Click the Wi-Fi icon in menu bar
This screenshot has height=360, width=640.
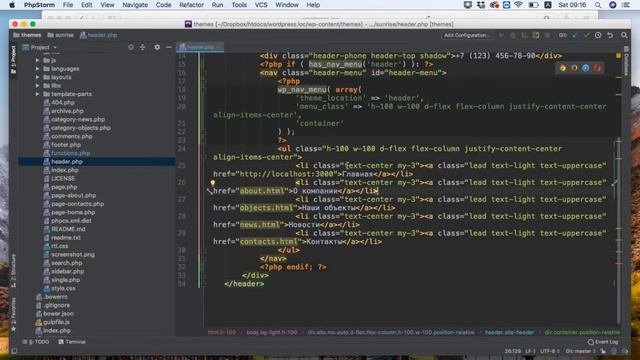(x=518, y=5)
